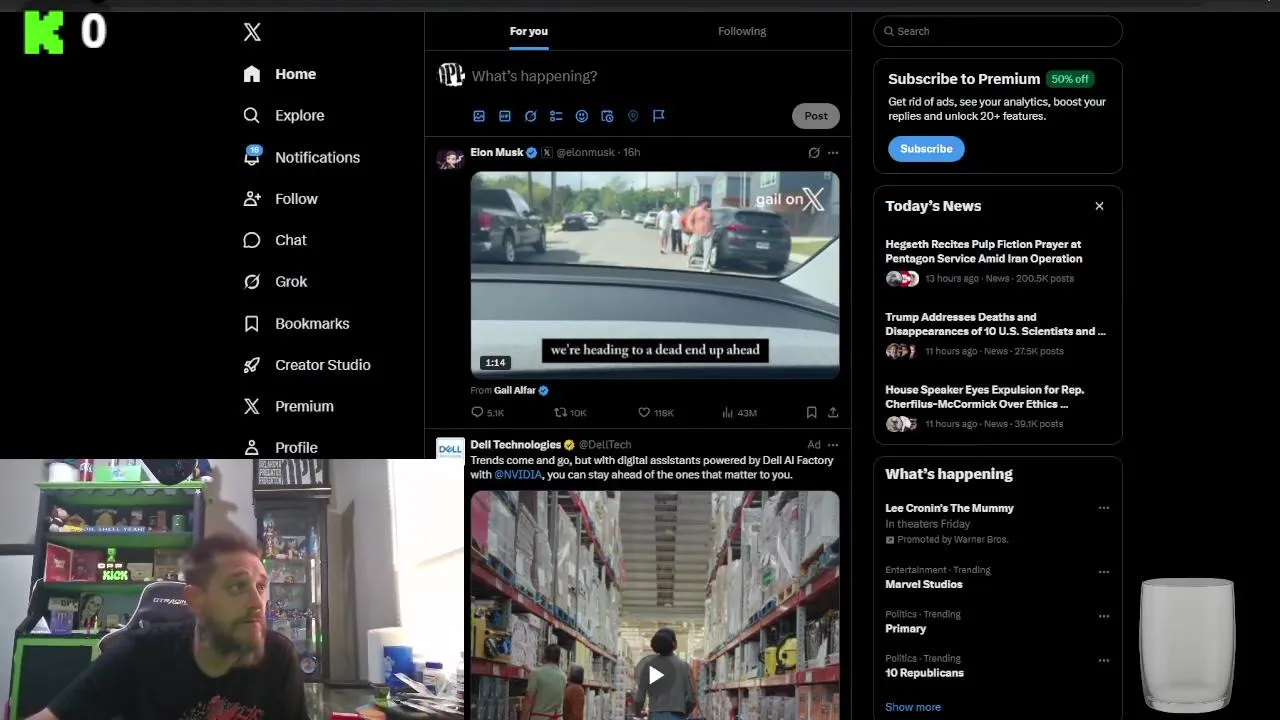Open Profile in sidebar menu
The width and height of the screenshot is (1280, 720).
(x=281, y=447)
